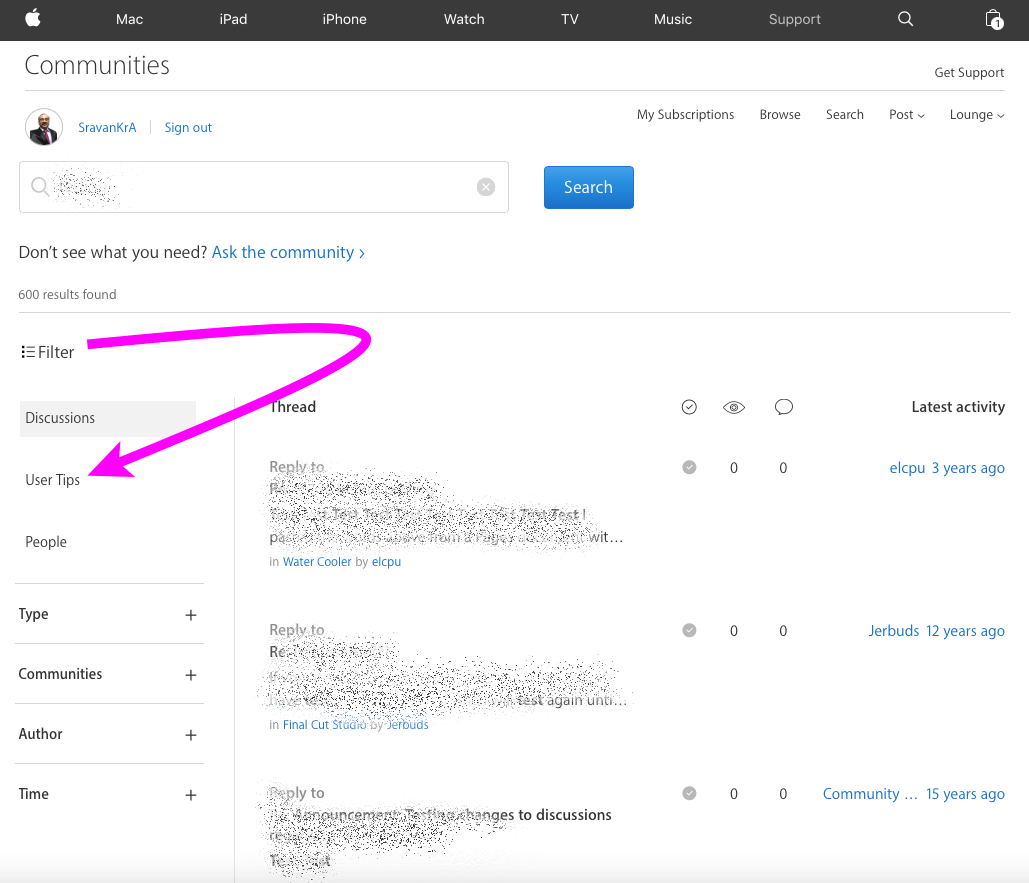
Task: Clear the search field with the X icon
Action: click(x=486, y=187)
